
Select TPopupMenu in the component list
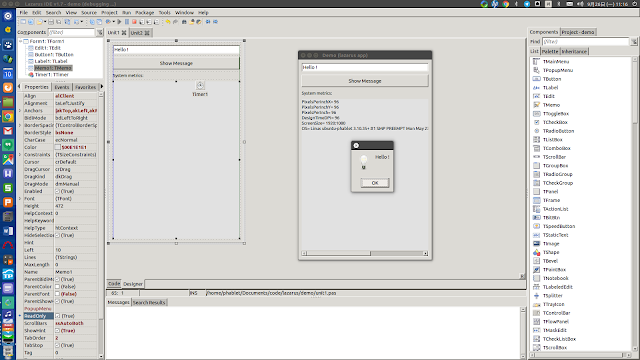pos(558,70)
